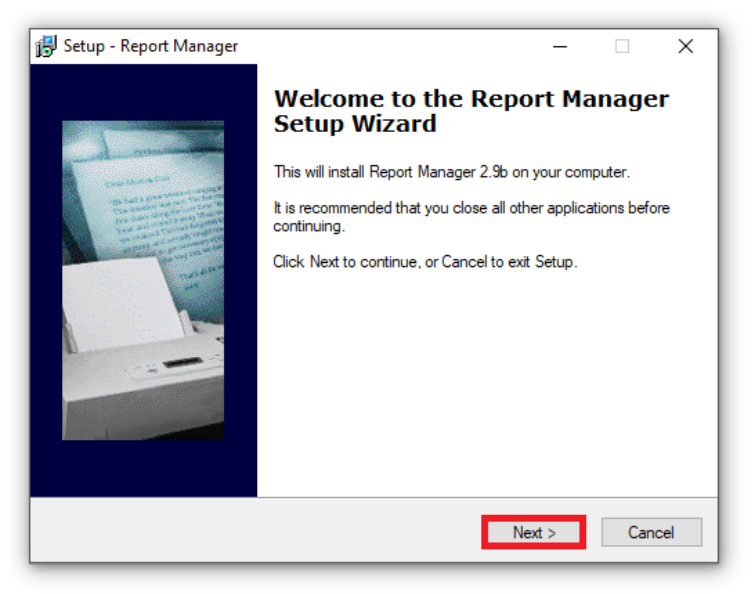Click the "Setup - Report Manager" title text
756x594 pixels.
click(x=151, y=46)
